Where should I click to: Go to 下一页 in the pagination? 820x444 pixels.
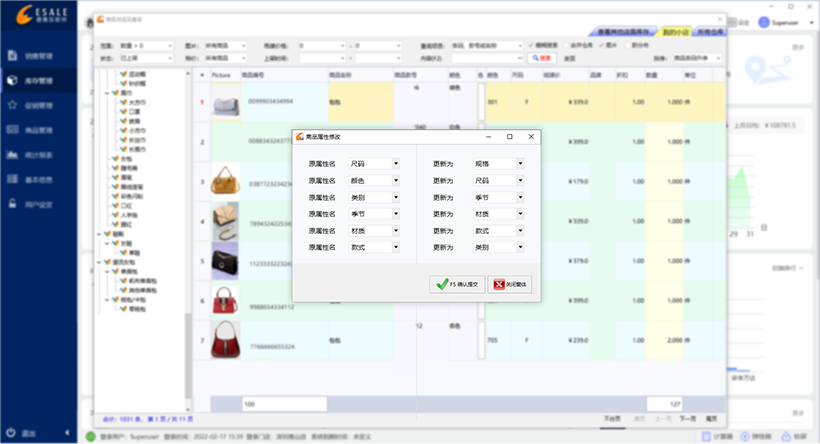tap(688, 416)
